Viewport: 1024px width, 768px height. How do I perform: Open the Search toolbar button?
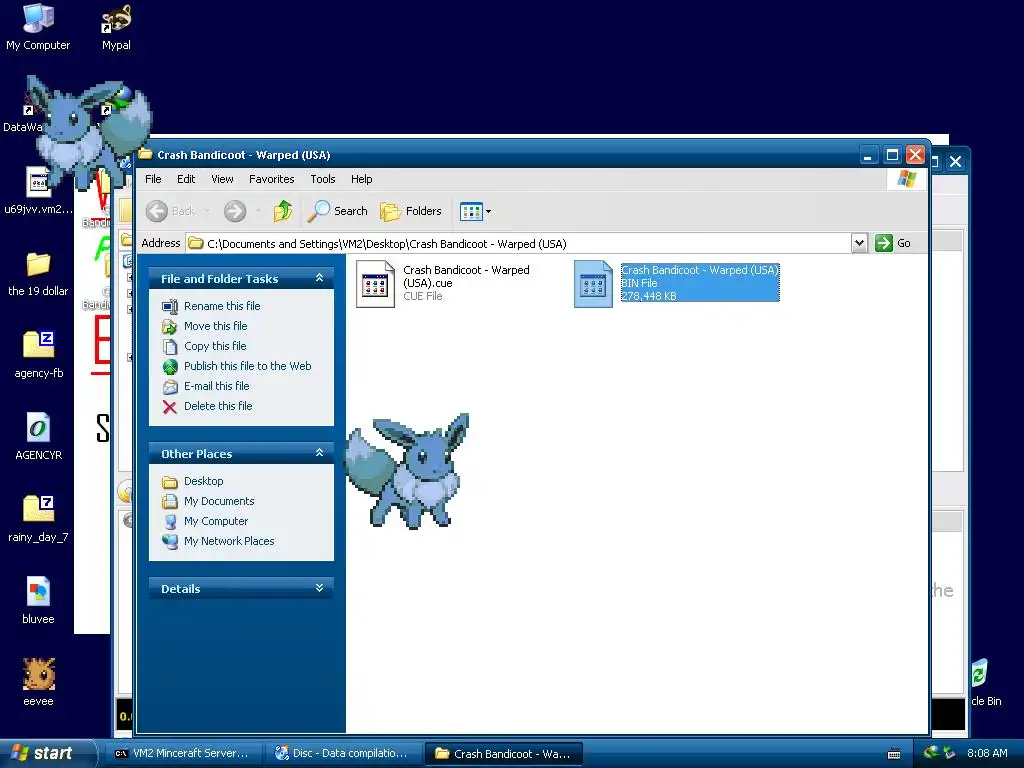[x=338, y=211]
